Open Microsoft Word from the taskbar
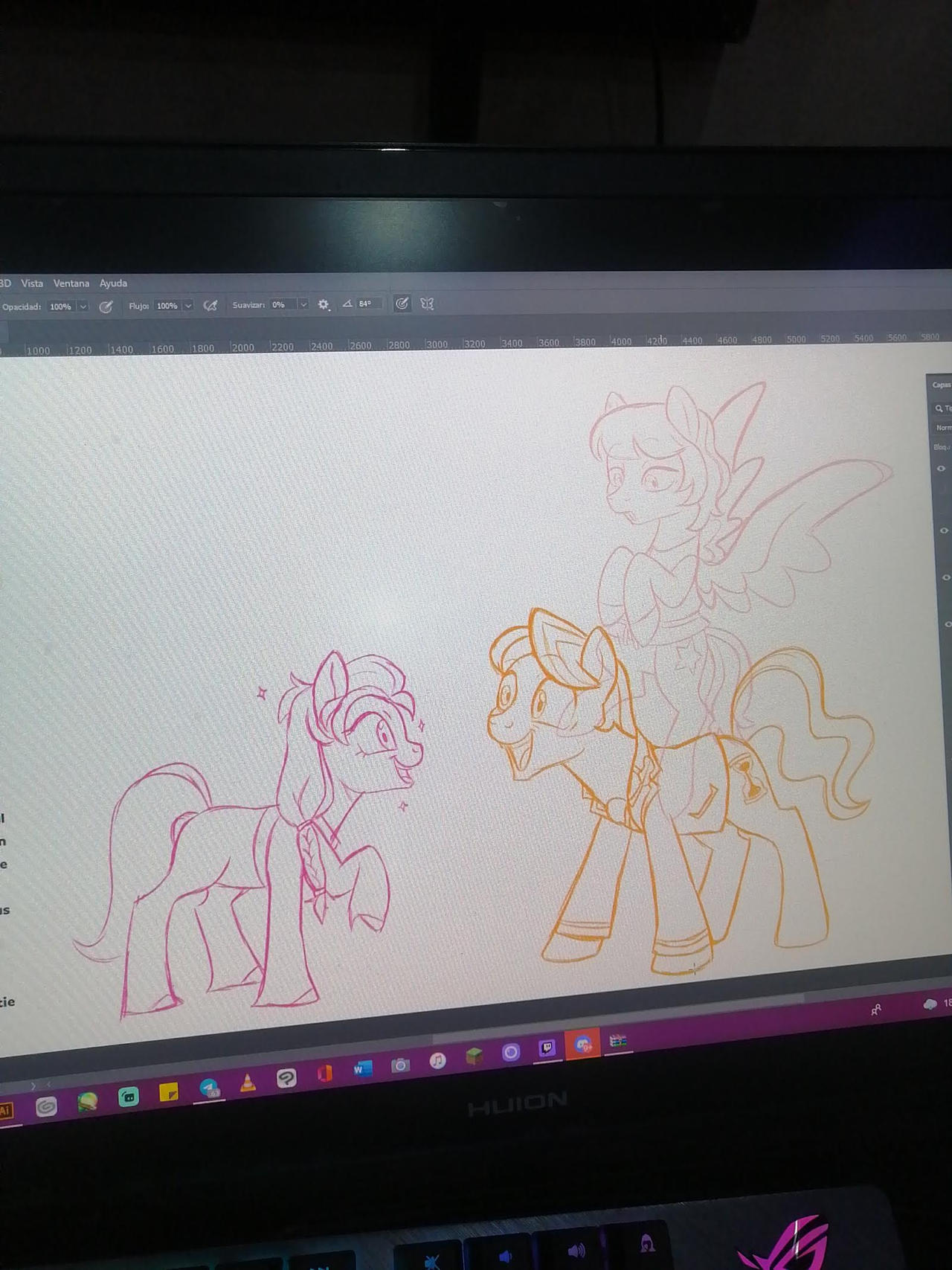Screen dimensions: 952x1270 tap(363, 1069)
